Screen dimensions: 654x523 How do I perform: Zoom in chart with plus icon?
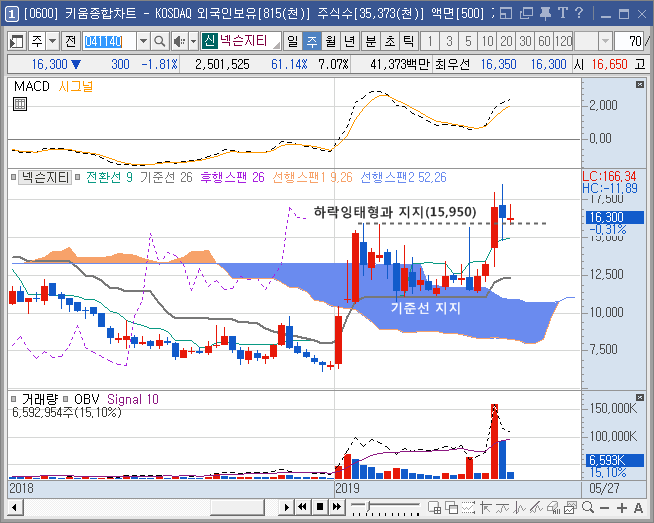click(x=621, y=508)
